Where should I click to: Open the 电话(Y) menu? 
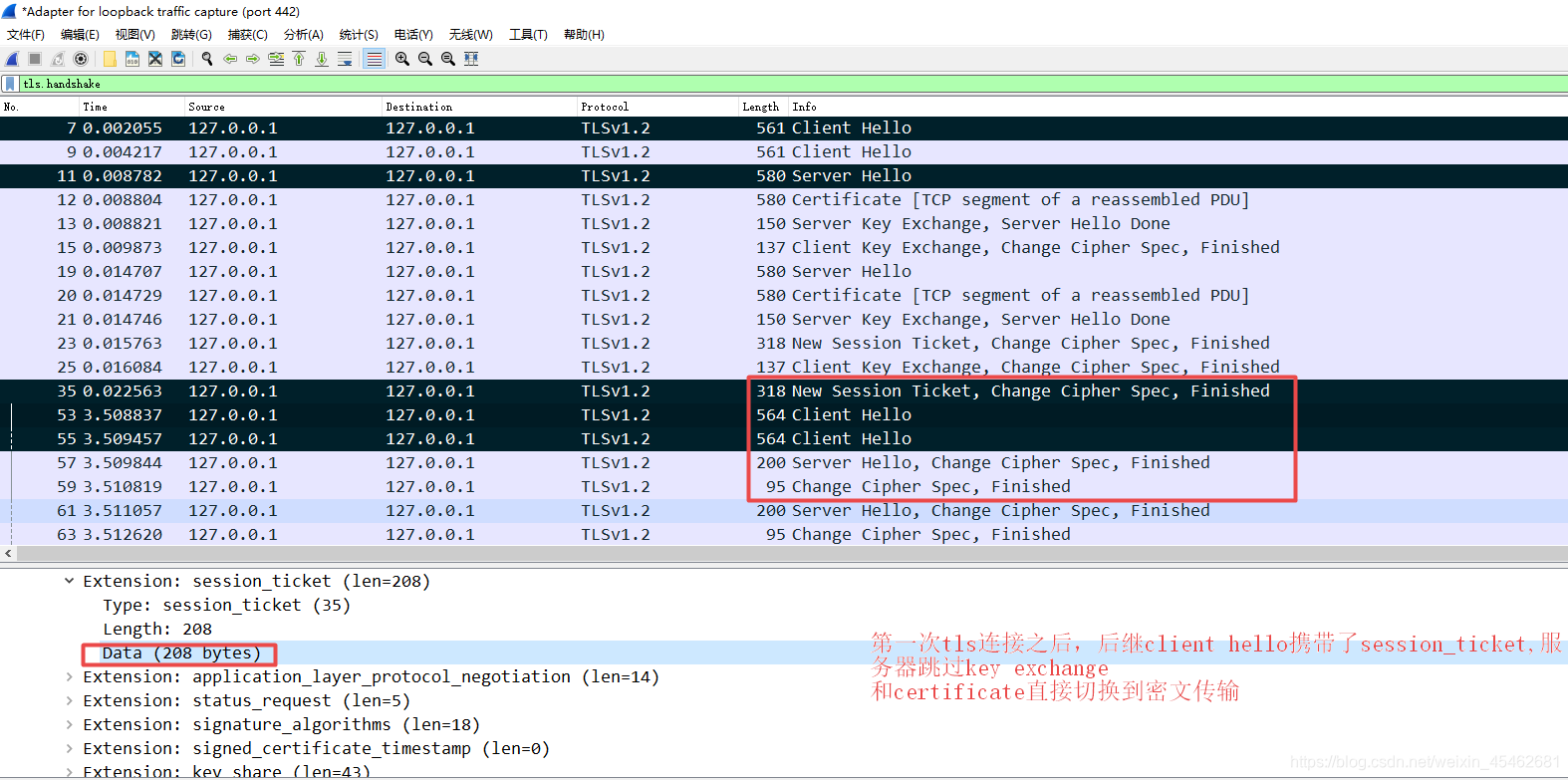[413, 35]
